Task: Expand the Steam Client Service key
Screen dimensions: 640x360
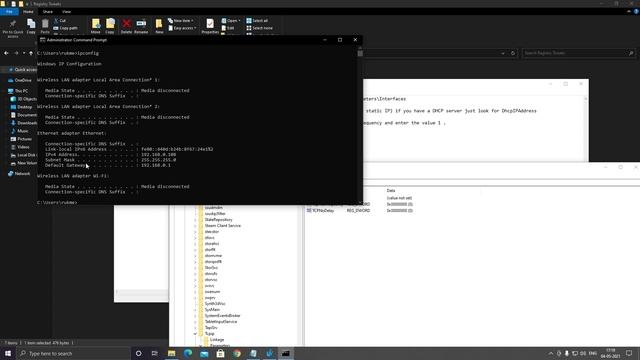Action: point(195,226)
